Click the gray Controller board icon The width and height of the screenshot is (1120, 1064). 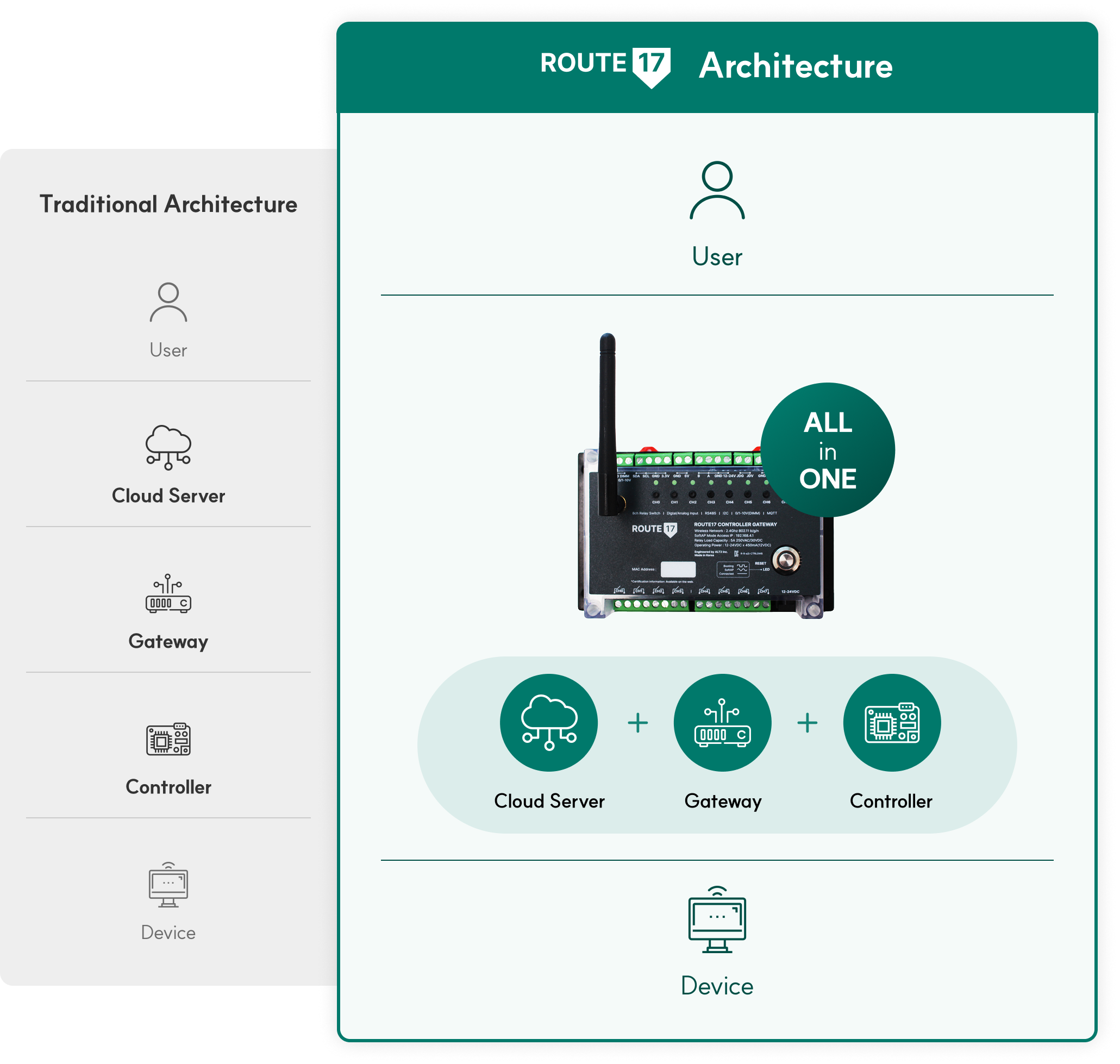pyautogui.click(x=168, y=738)
